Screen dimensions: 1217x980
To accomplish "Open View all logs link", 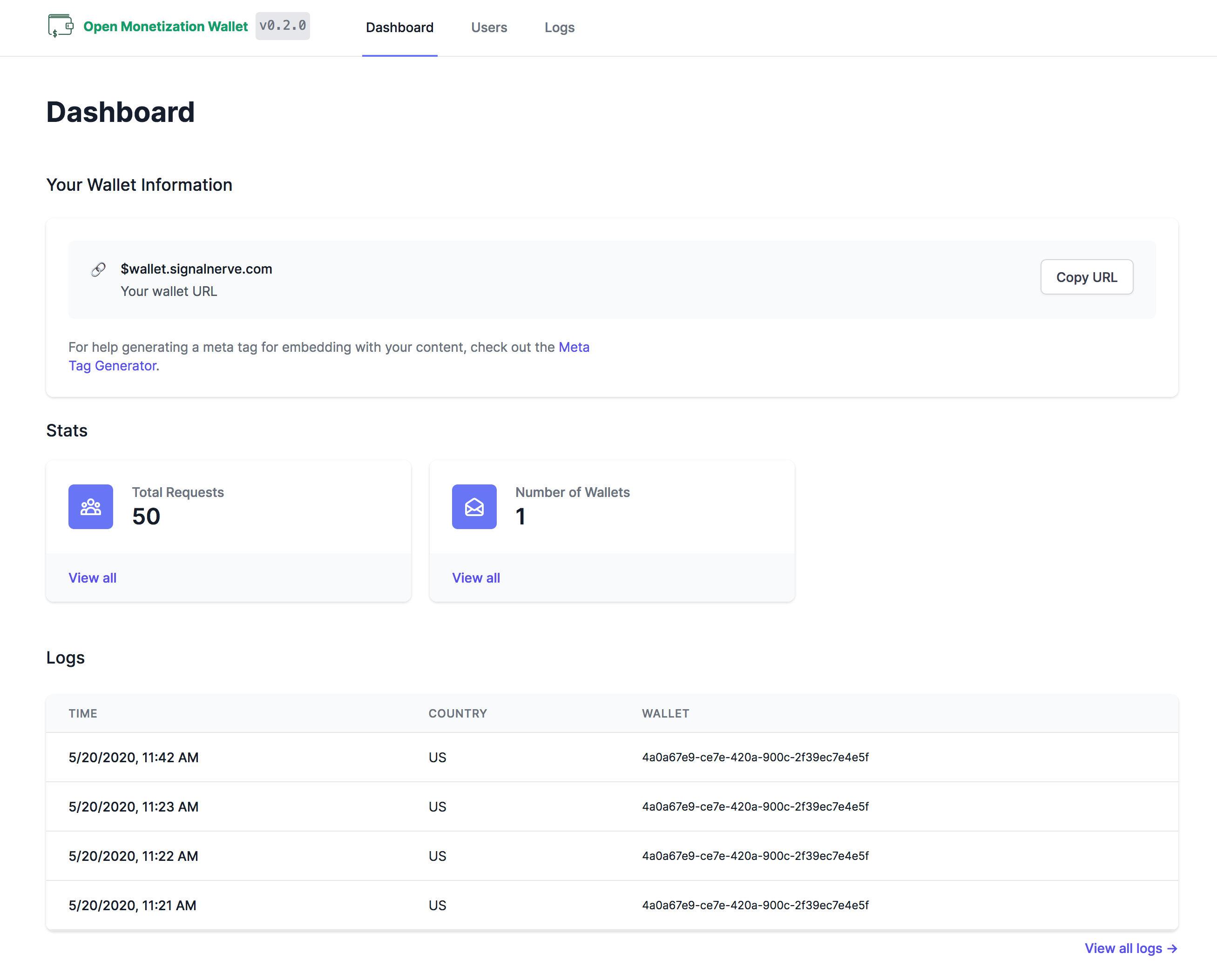I will click(x=1130, y=948).
